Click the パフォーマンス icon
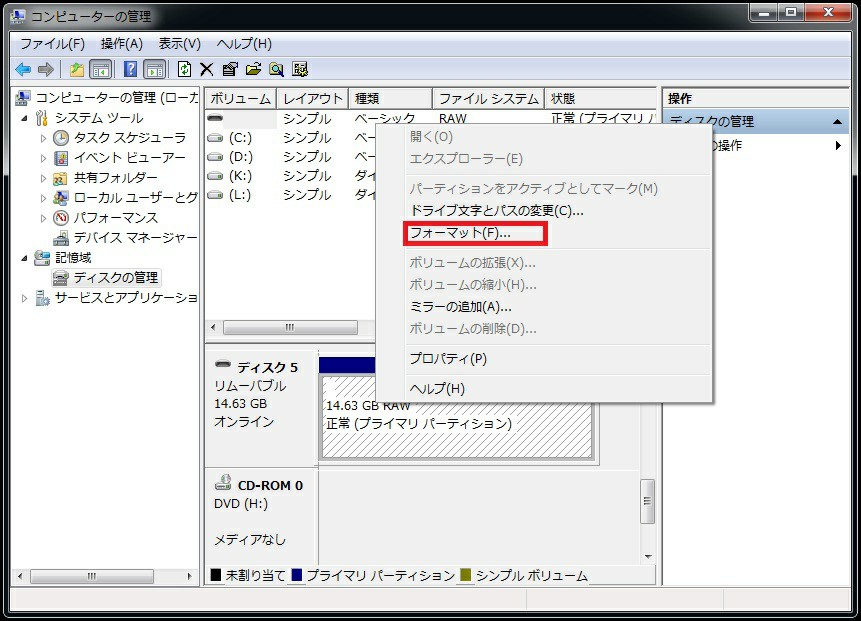Viewport: 861px width, 621px height. coord(60,218)
